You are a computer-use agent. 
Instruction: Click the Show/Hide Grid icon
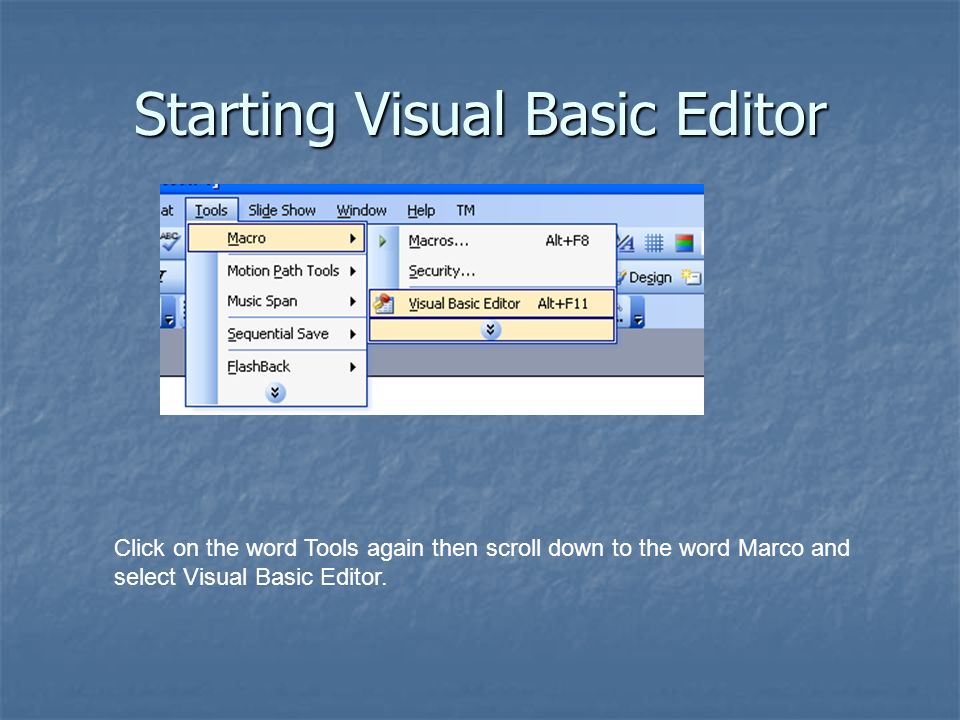pyautogui.click(x=654, y=243)
